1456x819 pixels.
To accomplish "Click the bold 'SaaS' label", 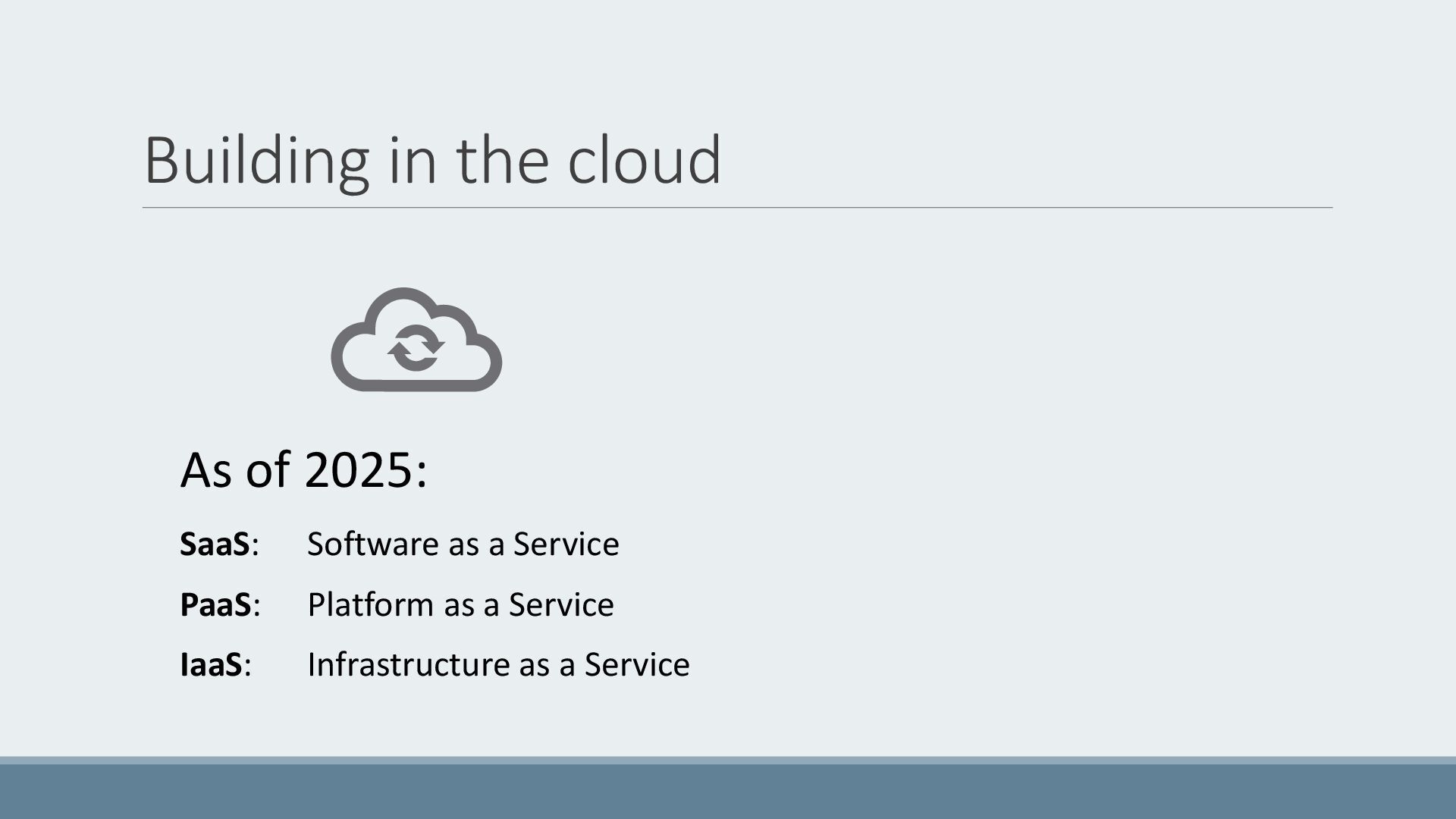I will (215, 544).
